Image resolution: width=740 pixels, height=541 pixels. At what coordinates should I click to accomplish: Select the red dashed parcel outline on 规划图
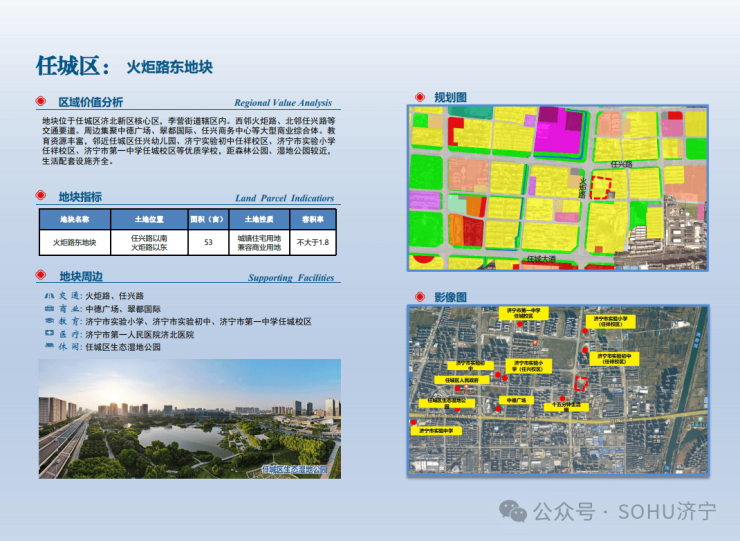point(601,188)
